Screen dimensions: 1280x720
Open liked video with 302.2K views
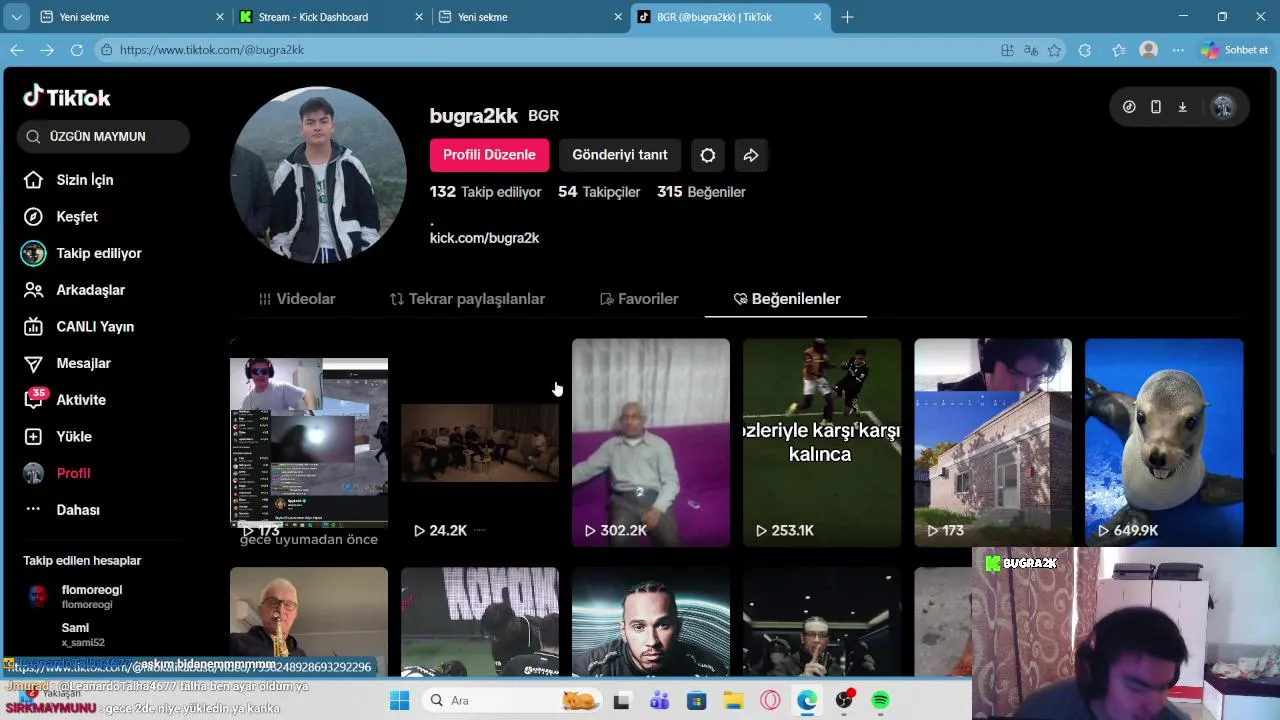tap(651, 443)
